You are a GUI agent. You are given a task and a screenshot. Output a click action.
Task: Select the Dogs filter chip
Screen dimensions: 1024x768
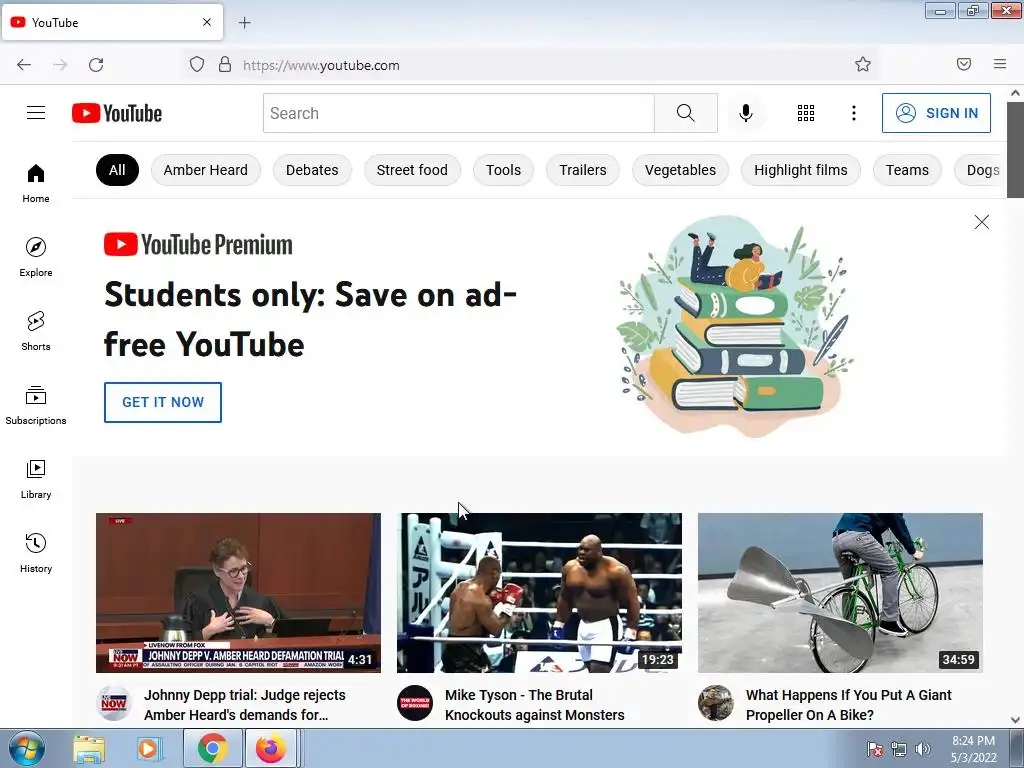pos(981,170)
